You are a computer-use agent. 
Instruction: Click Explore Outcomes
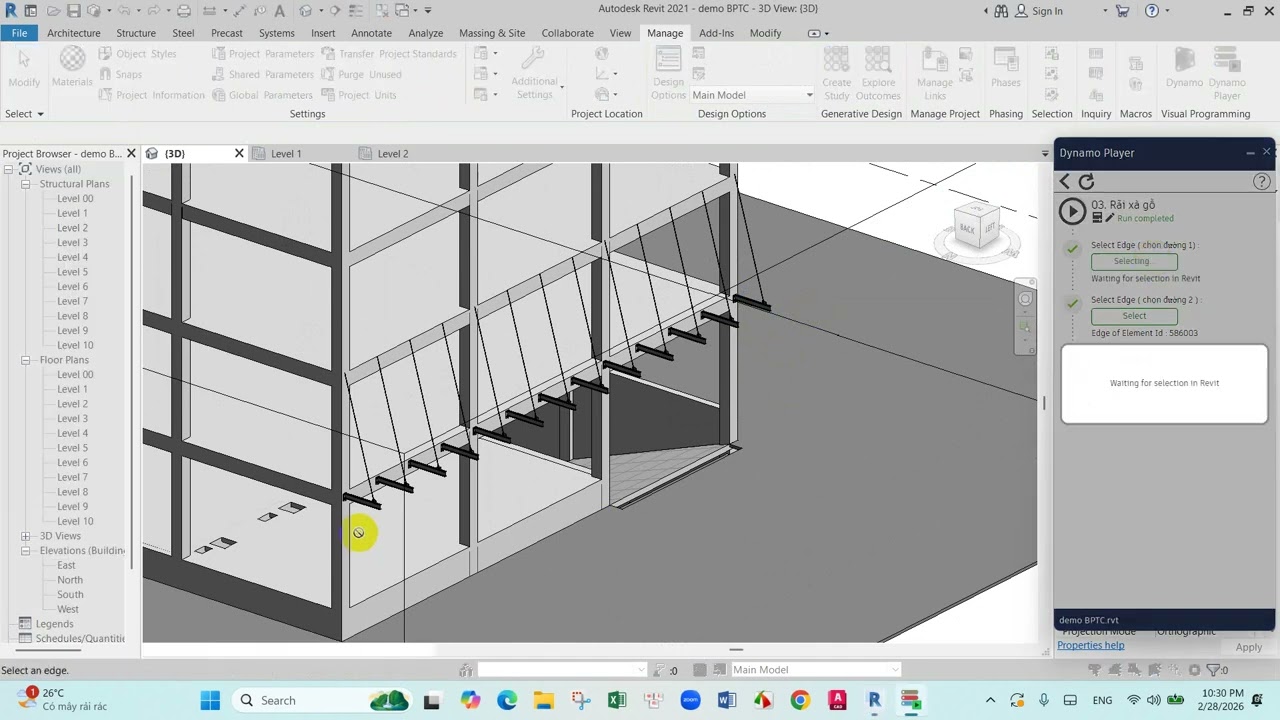[x=878, y=74]
